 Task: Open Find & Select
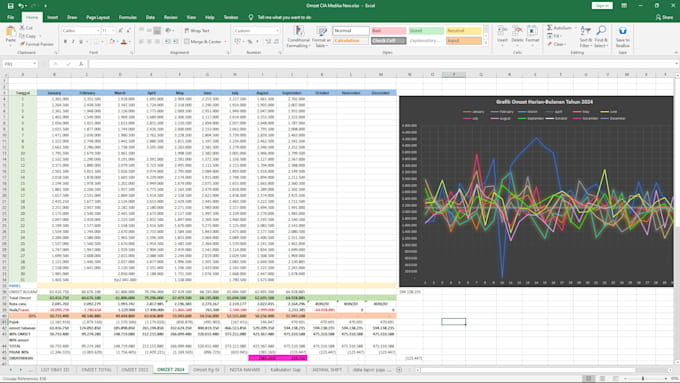(x=601, y=36)
